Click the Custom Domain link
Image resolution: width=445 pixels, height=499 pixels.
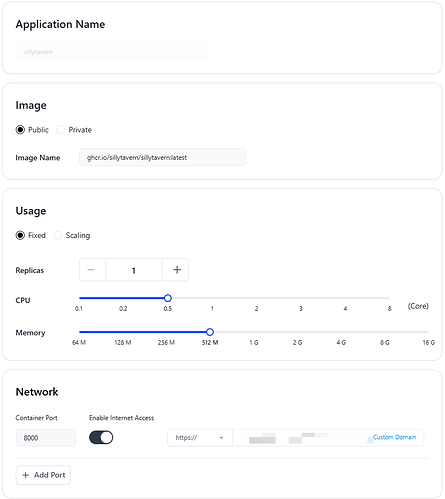[394, 437]
